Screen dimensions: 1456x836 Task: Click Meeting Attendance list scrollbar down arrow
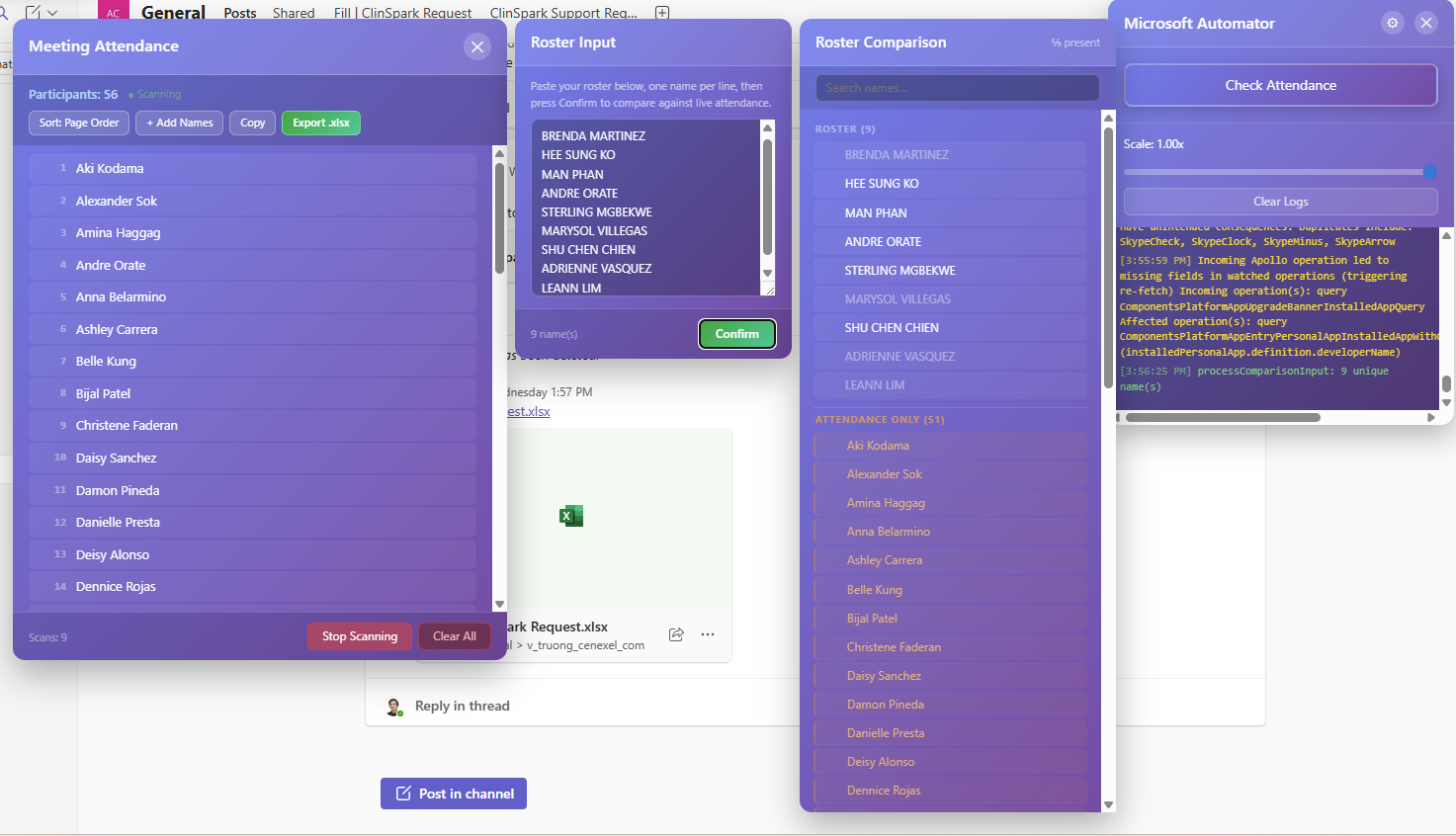coord(499,604)
